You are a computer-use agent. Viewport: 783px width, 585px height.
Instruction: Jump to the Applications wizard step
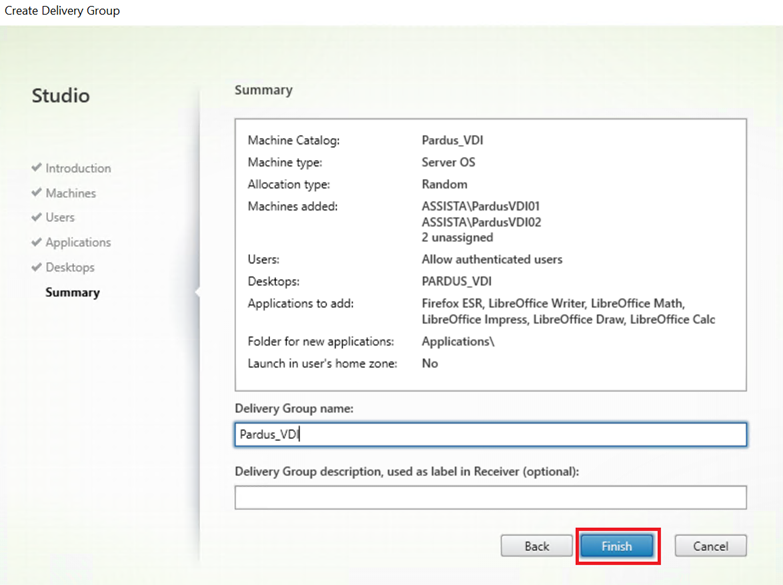click(x=78, y=243)
